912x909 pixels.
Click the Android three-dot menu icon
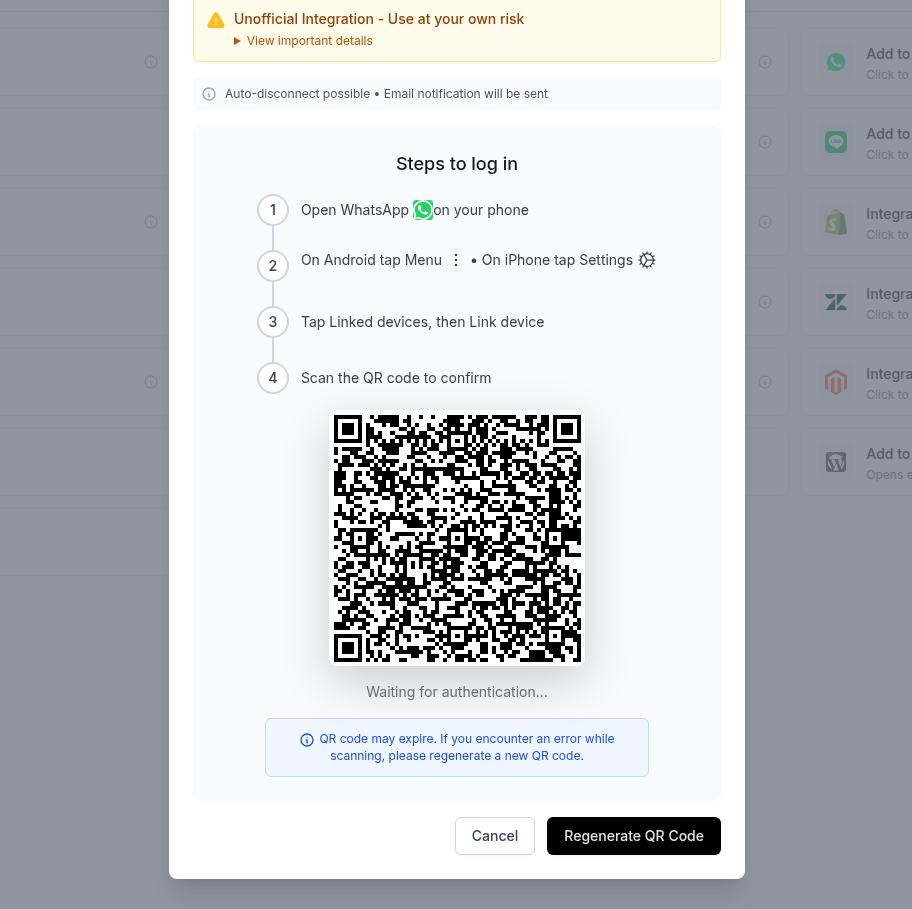(456, 260)
